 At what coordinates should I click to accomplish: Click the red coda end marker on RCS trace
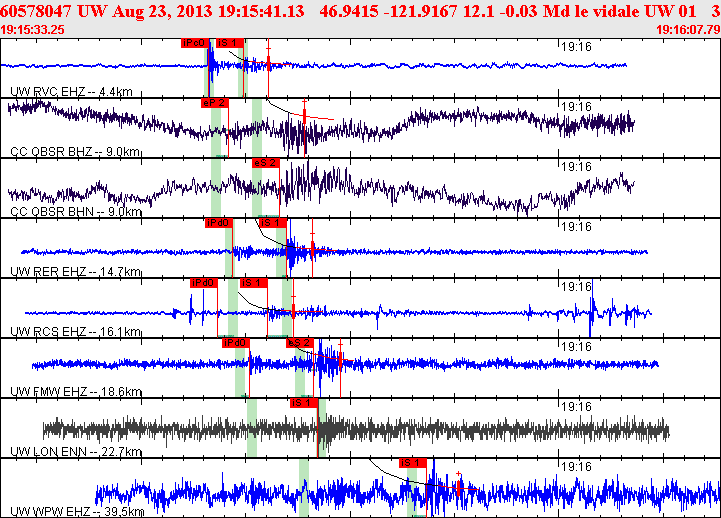[x=293, y=312]
